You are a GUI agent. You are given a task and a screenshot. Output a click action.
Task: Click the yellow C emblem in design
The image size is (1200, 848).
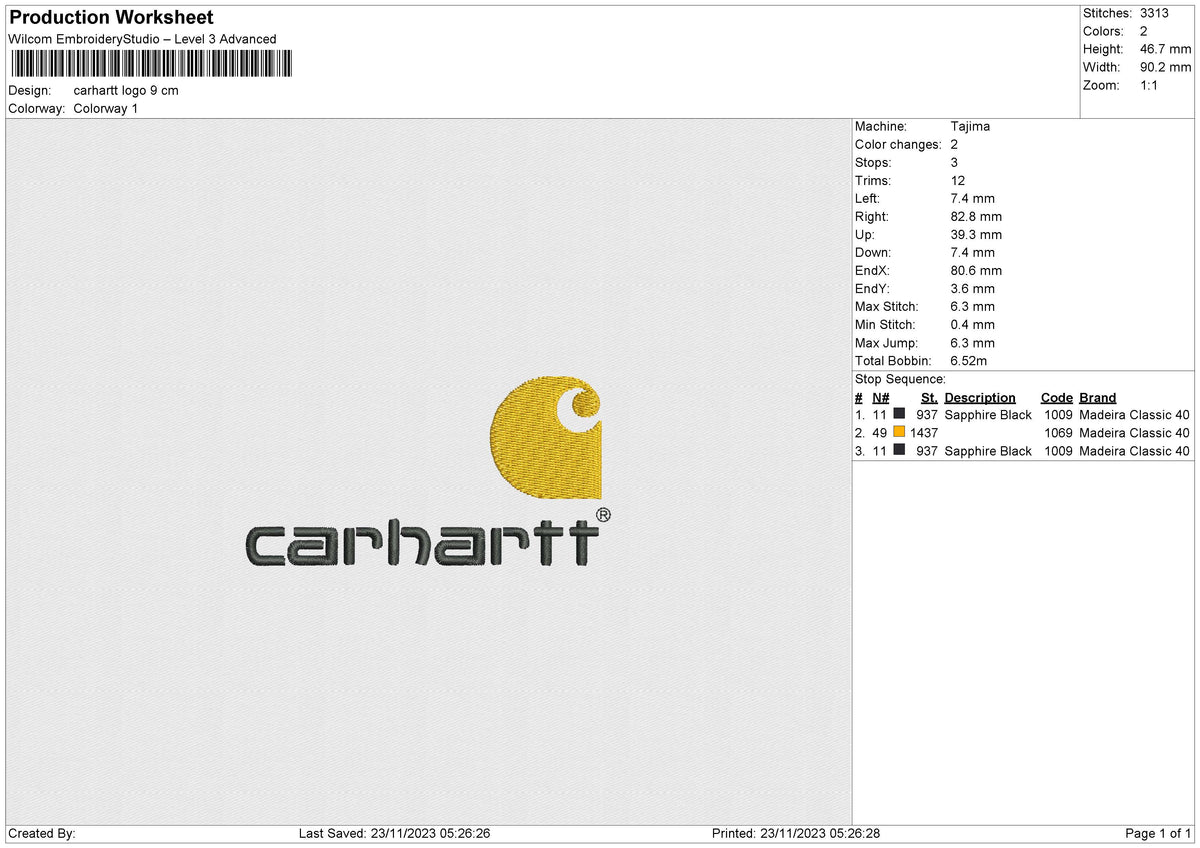coord(547,438)
